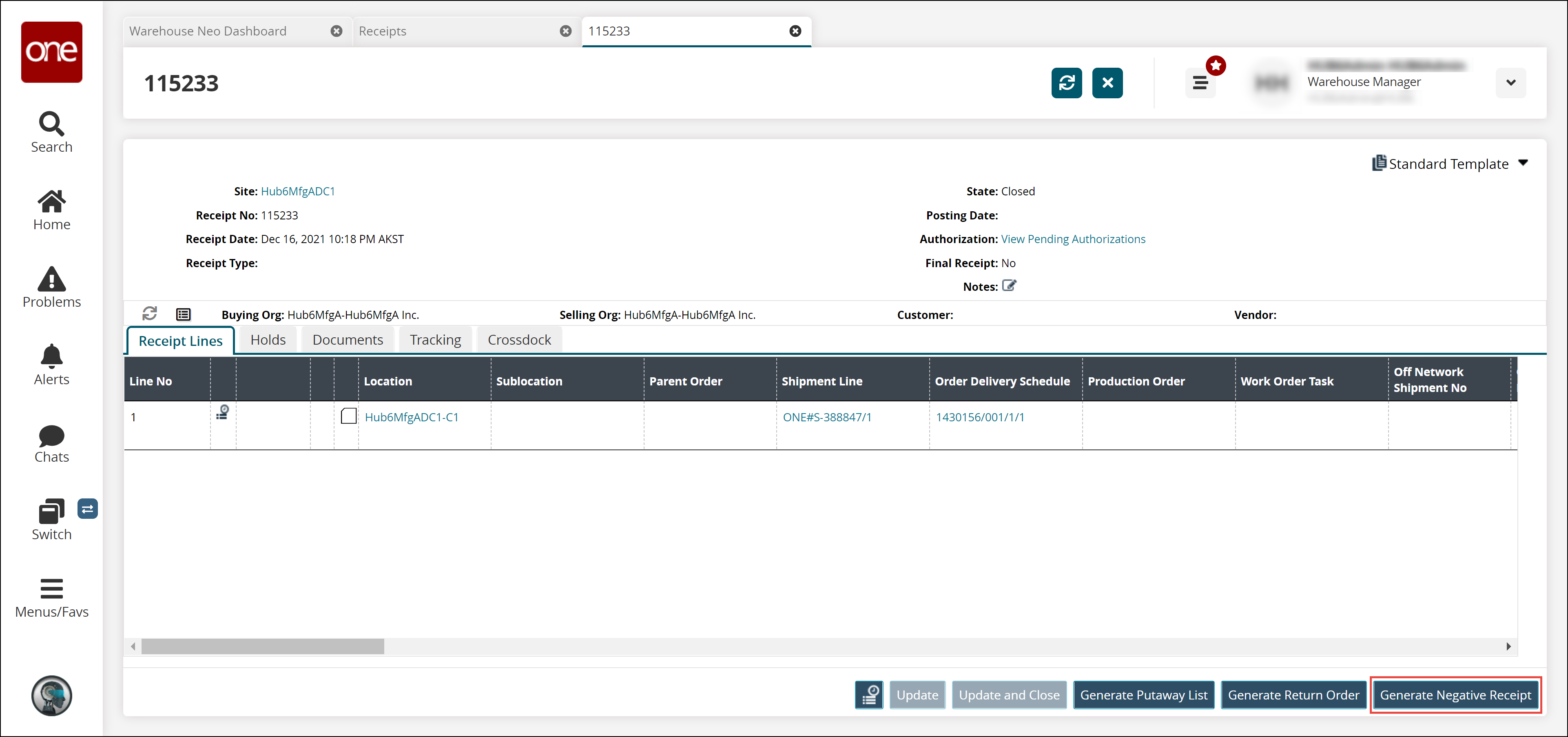Close the Receipts tab
The image size is (1568, 737).
point(565,31)
